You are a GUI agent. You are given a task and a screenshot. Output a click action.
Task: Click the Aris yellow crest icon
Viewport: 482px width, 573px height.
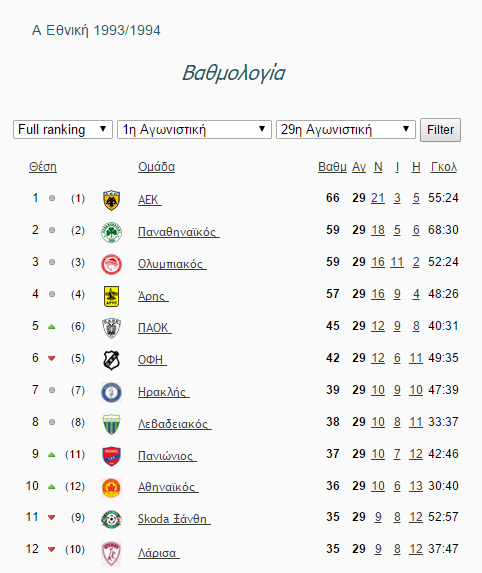click(111, 296)
